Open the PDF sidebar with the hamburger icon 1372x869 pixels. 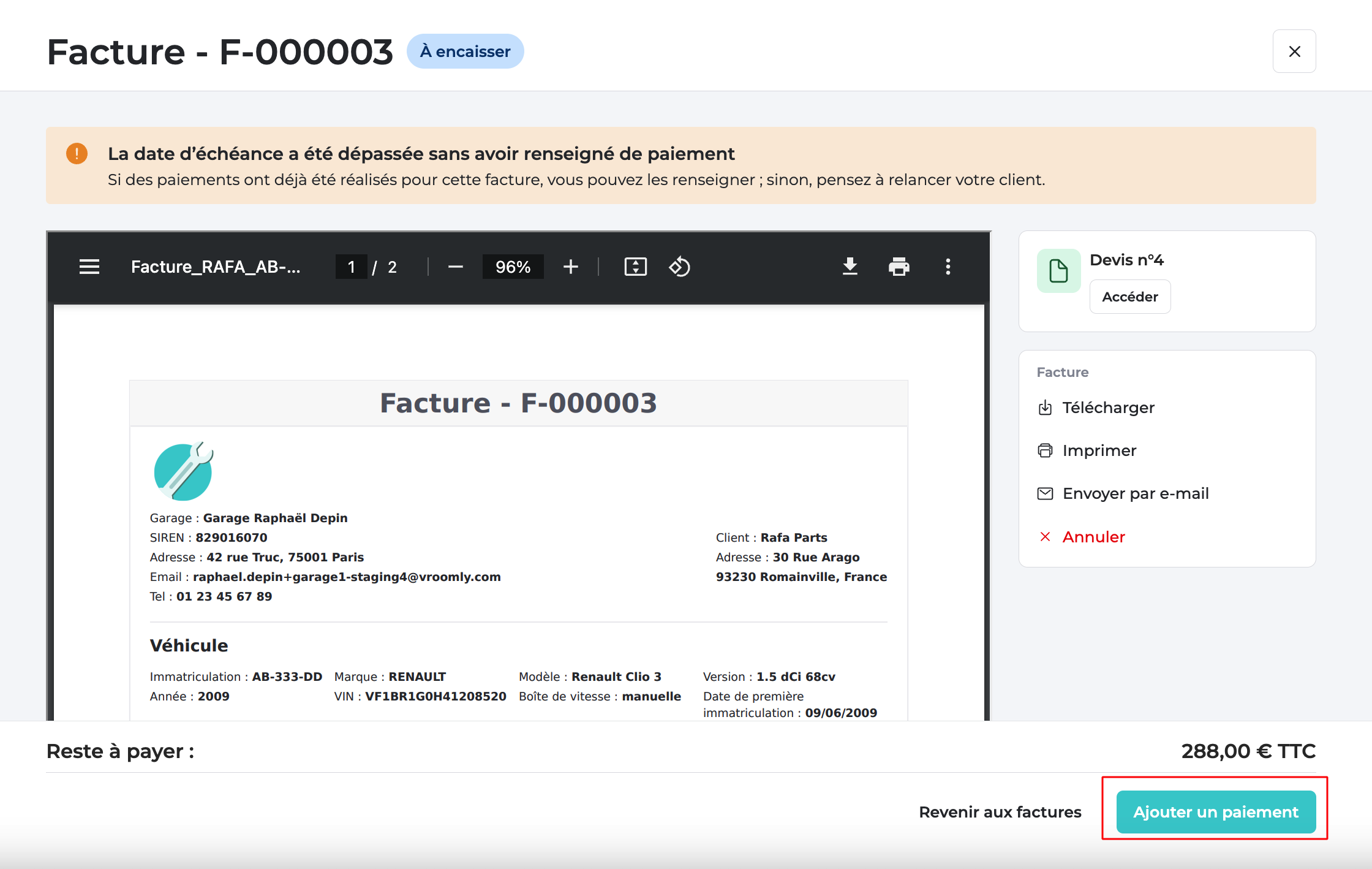(x=89, y=267)
